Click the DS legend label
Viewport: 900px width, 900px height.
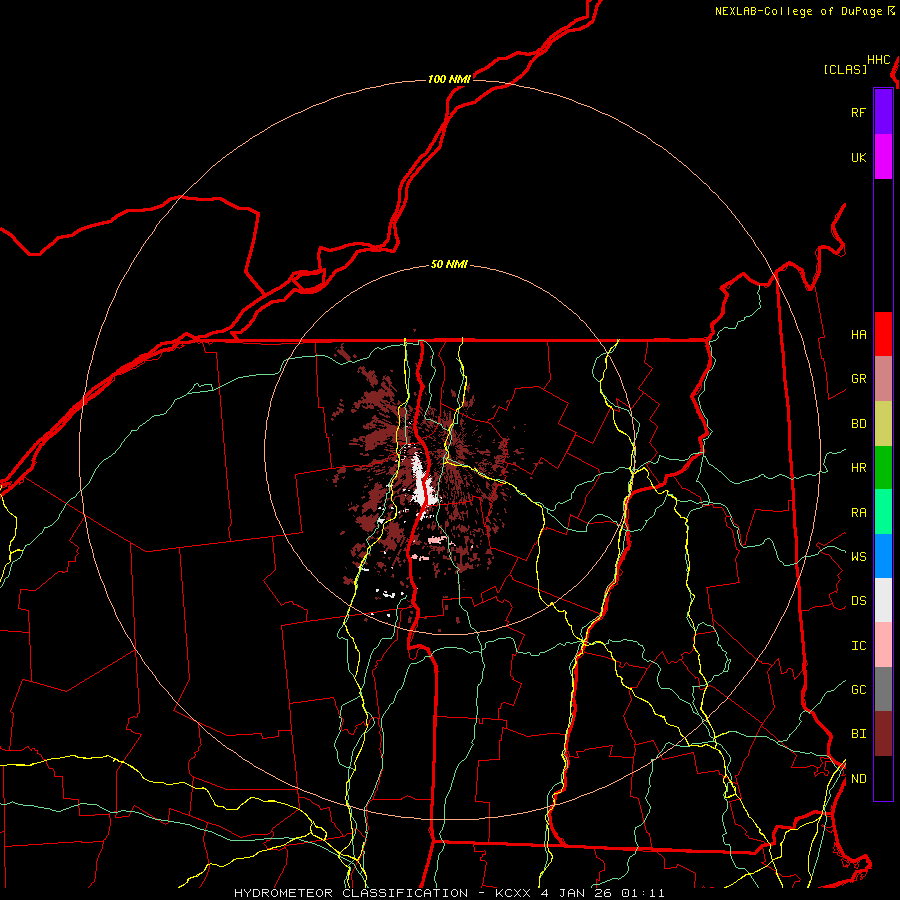858,601
